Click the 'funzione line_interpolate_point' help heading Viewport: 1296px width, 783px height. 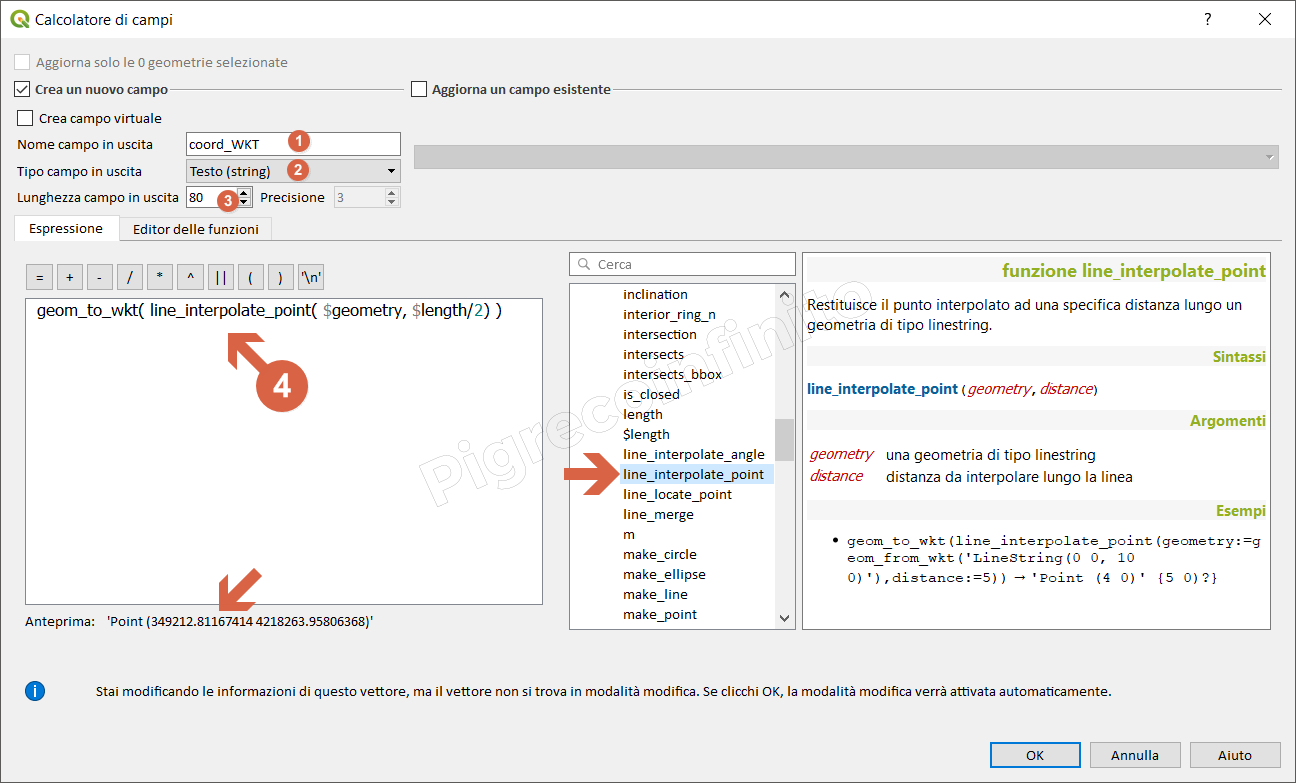pyautogui.click(x=1134, y=271)
